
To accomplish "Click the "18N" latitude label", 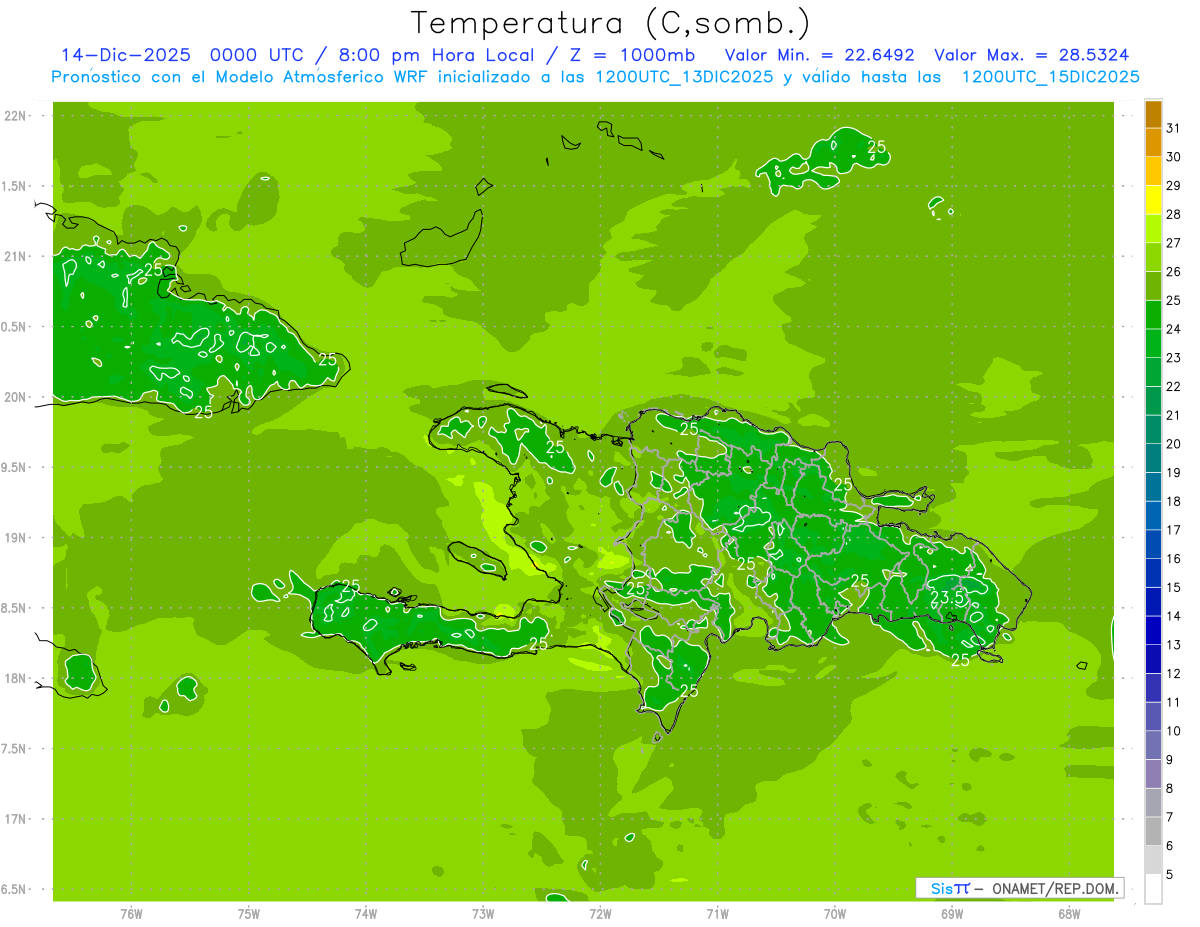I will tap(17, 679).
